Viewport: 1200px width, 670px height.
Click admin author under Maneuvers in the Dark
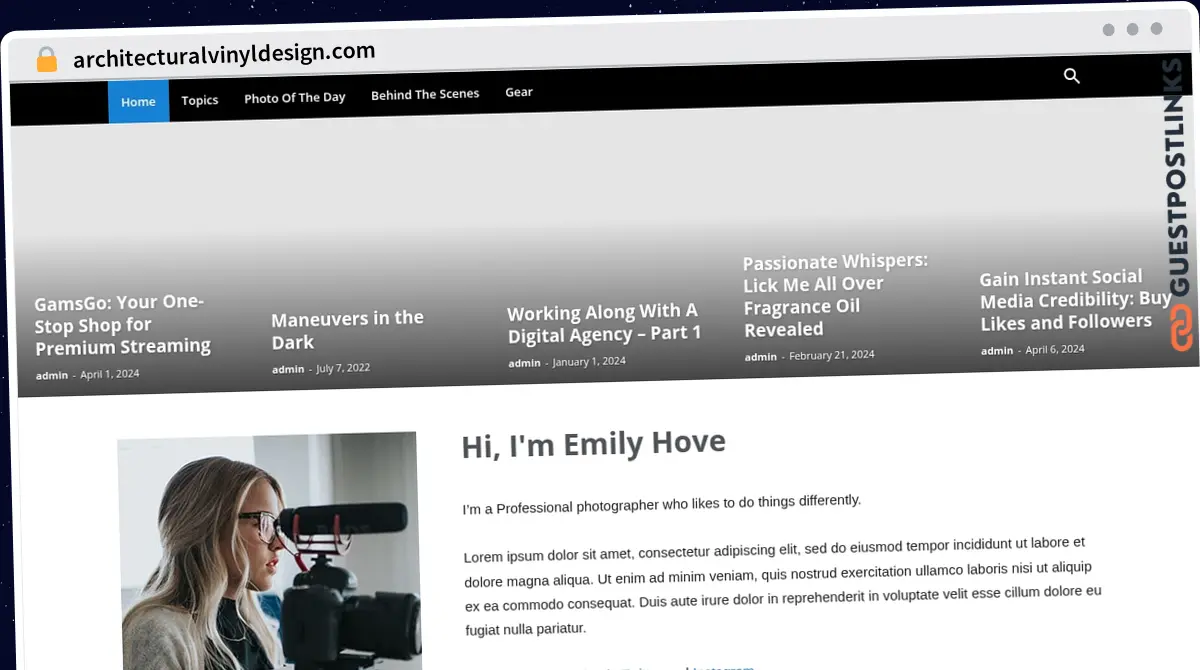point(288,369)
